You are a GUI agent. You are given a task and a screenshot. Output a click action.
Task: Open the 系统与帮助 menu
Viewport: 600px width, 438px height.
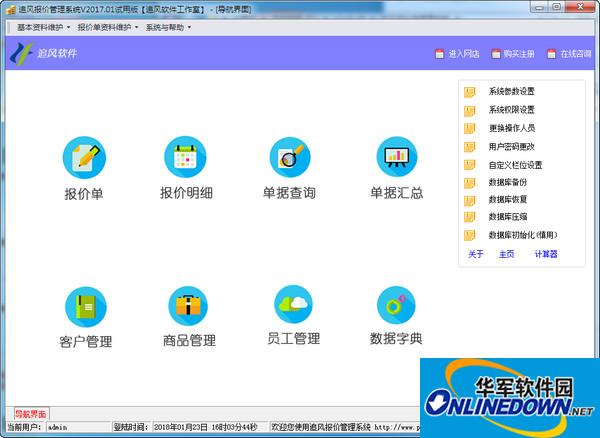168,28
